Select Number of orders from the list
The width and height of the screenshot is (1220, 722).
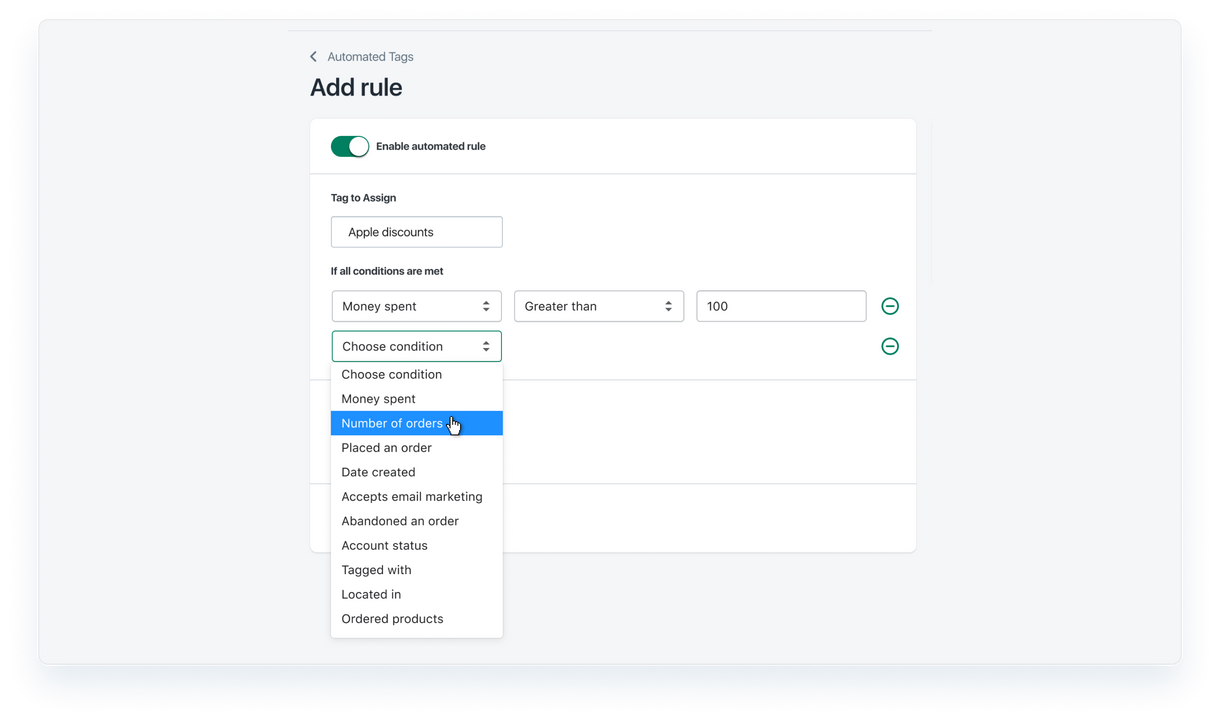[392, 423]
